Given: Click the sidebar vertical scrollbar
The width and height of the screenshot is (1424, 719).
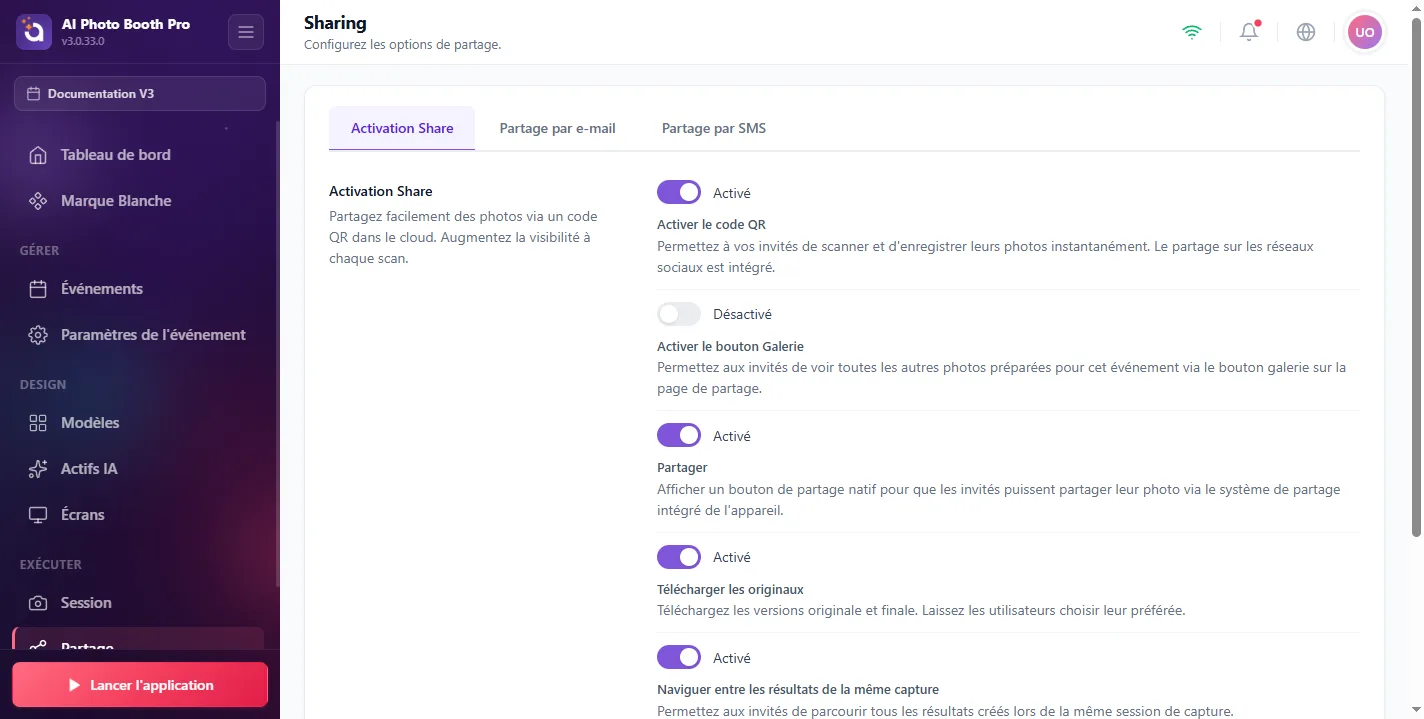Looking at the screenshot, I should (x=277, y=355).
